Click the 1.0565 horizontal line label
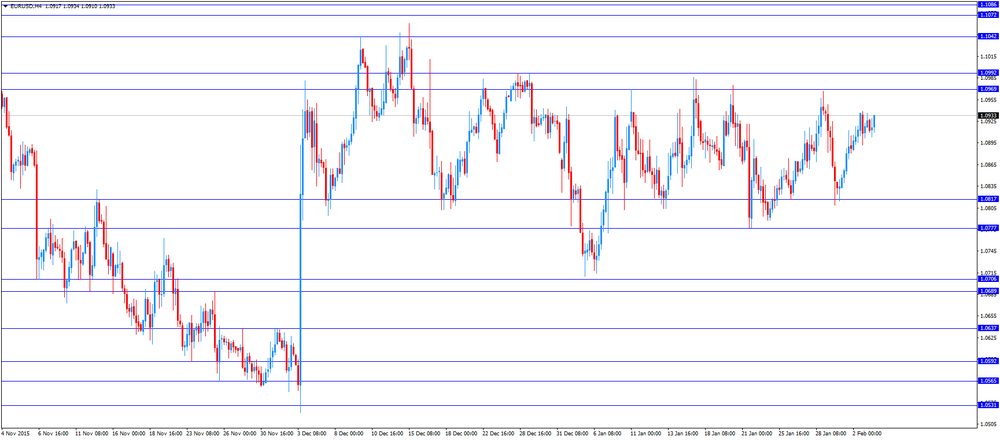1000x440 pixels. [987, 380]
